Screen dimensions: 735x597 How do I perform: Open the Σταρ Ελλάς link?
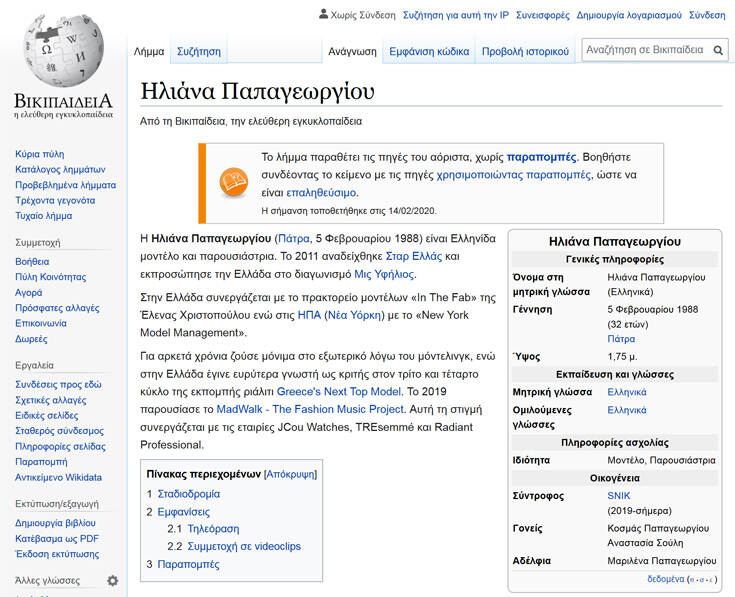413,257
